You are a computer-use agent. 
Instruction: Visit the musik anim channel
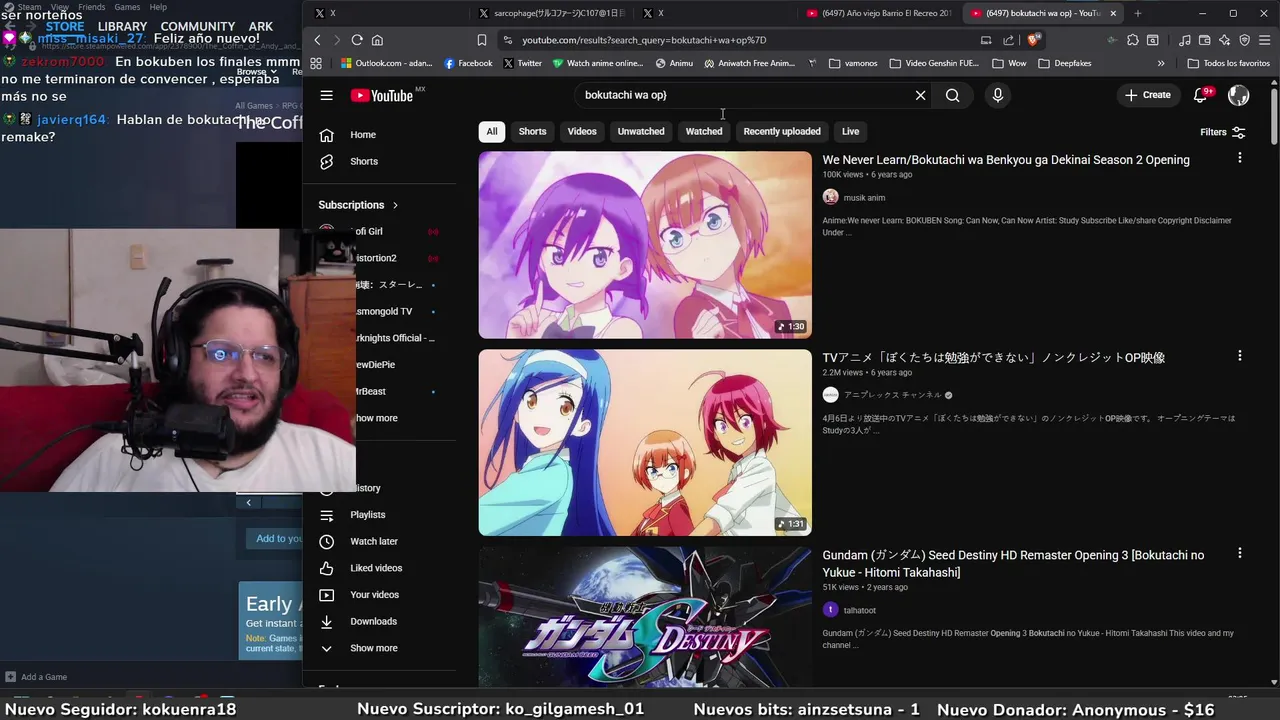[x=864, y=198]
